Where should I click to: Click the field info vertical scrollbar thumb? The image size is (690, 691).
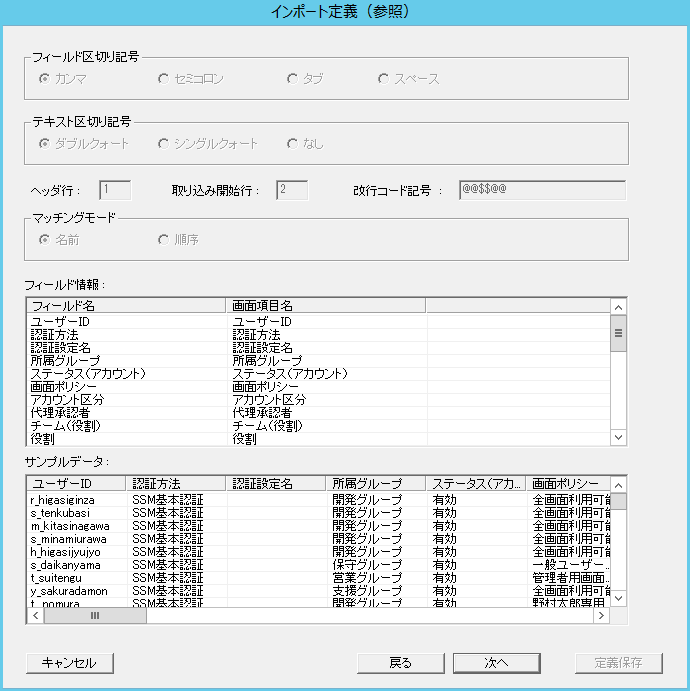click(618, 333)
